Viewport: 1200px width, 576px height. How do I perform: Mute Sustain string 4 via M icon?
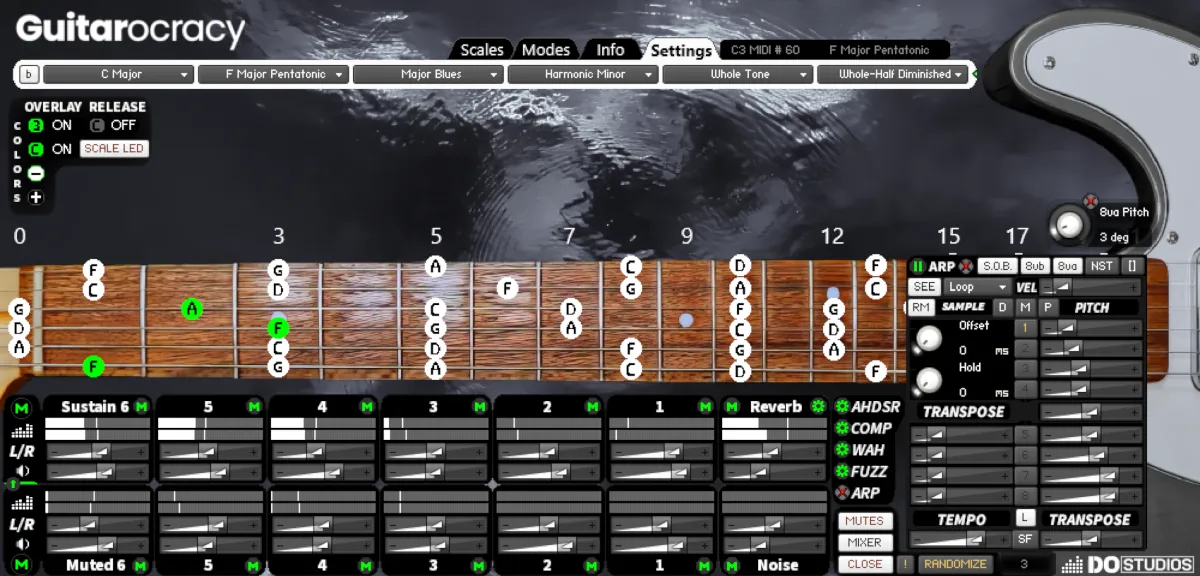[x=367, y=406]
